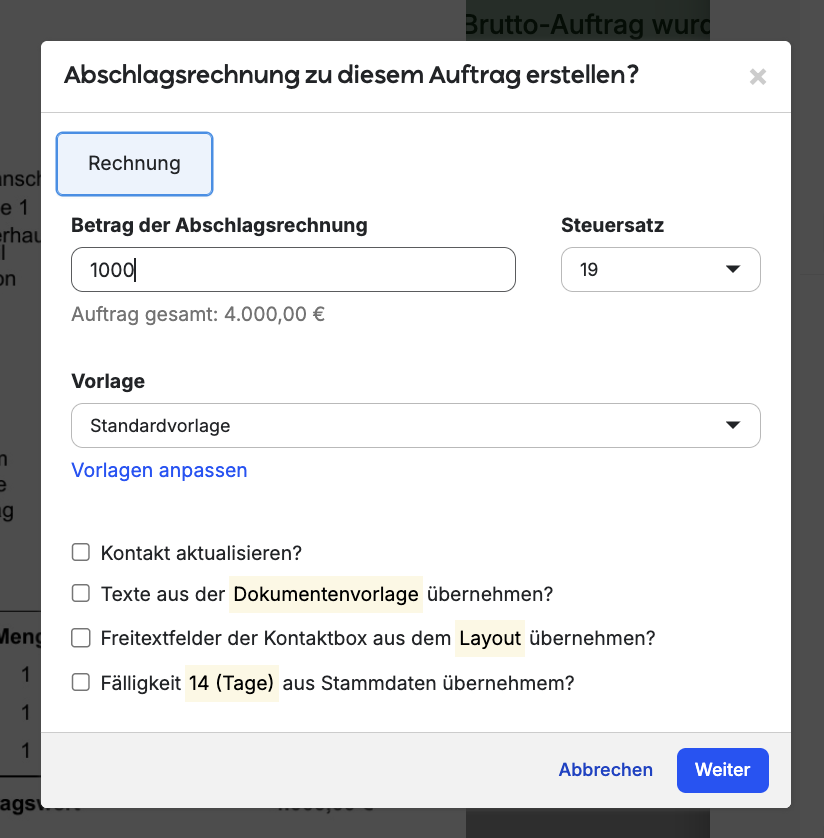Toggle Freitextfelder der Kontaktbox checkbox
The height and width of the screenshot is (838, 824).
click(x=81, y=638)
